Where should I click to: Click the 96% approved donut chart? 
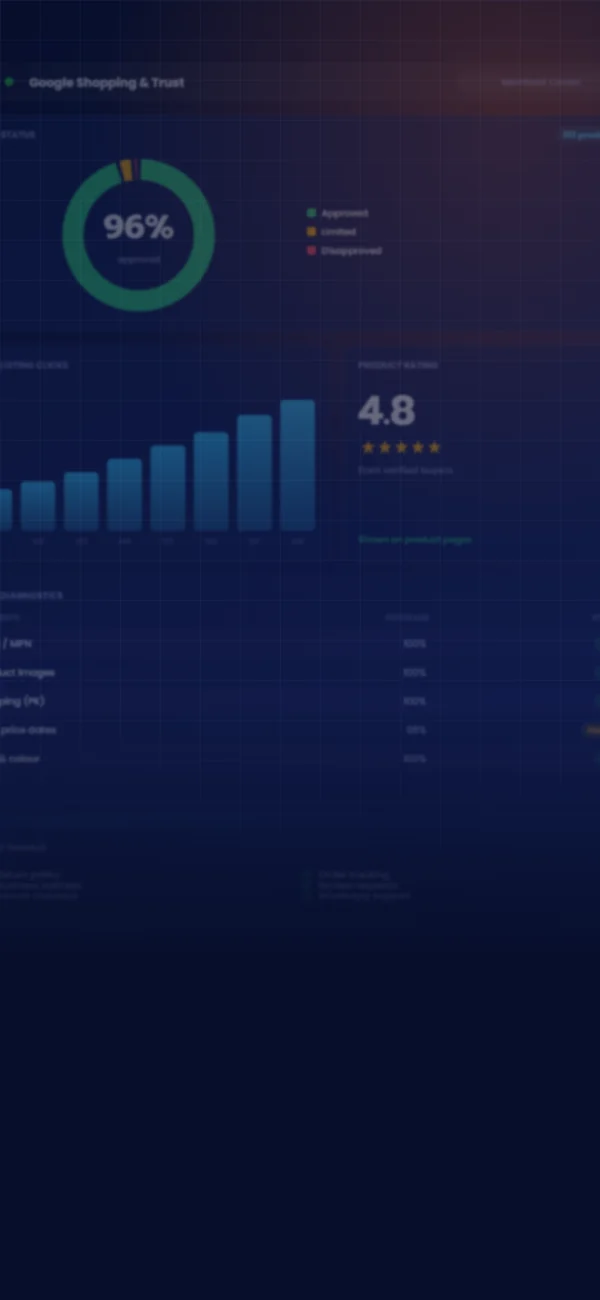coord(139,235)
